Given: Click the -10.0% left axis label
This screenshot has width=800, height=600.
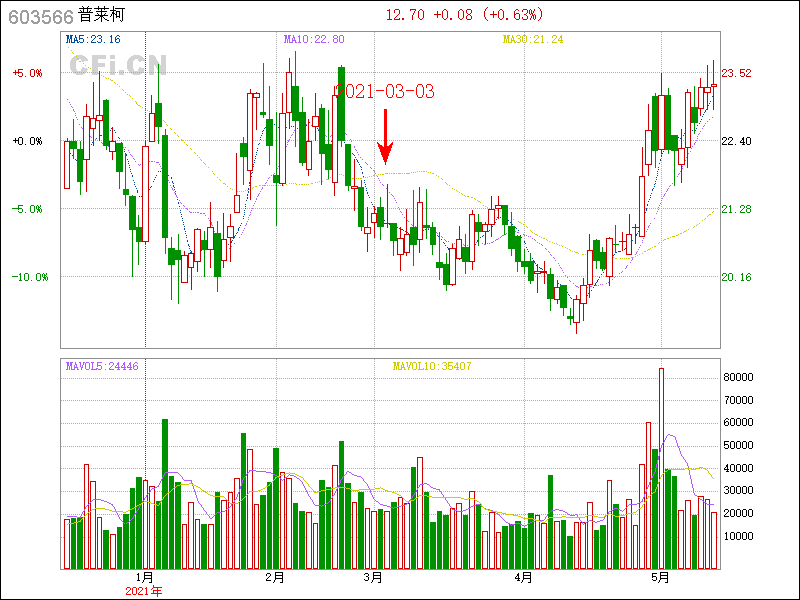Looking at the screenshot, I should pos(26,277).
